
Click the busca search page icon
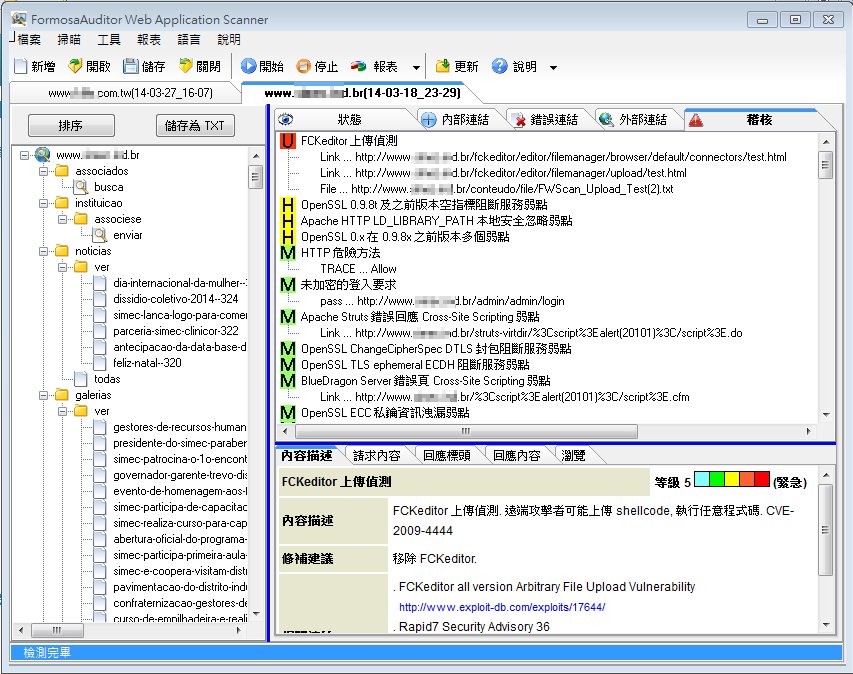81,187
